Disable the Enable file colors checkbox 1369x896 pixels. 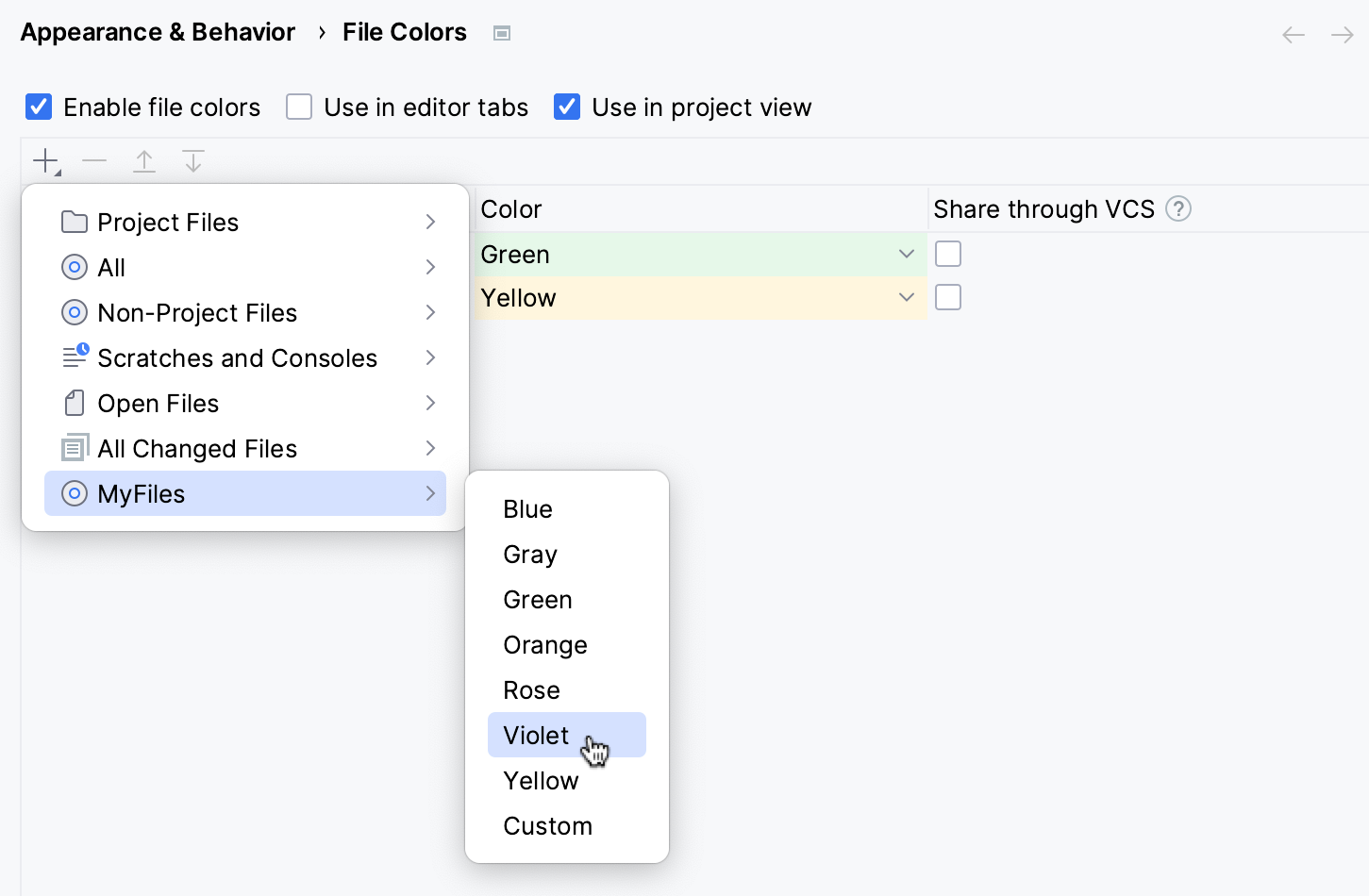38,107
